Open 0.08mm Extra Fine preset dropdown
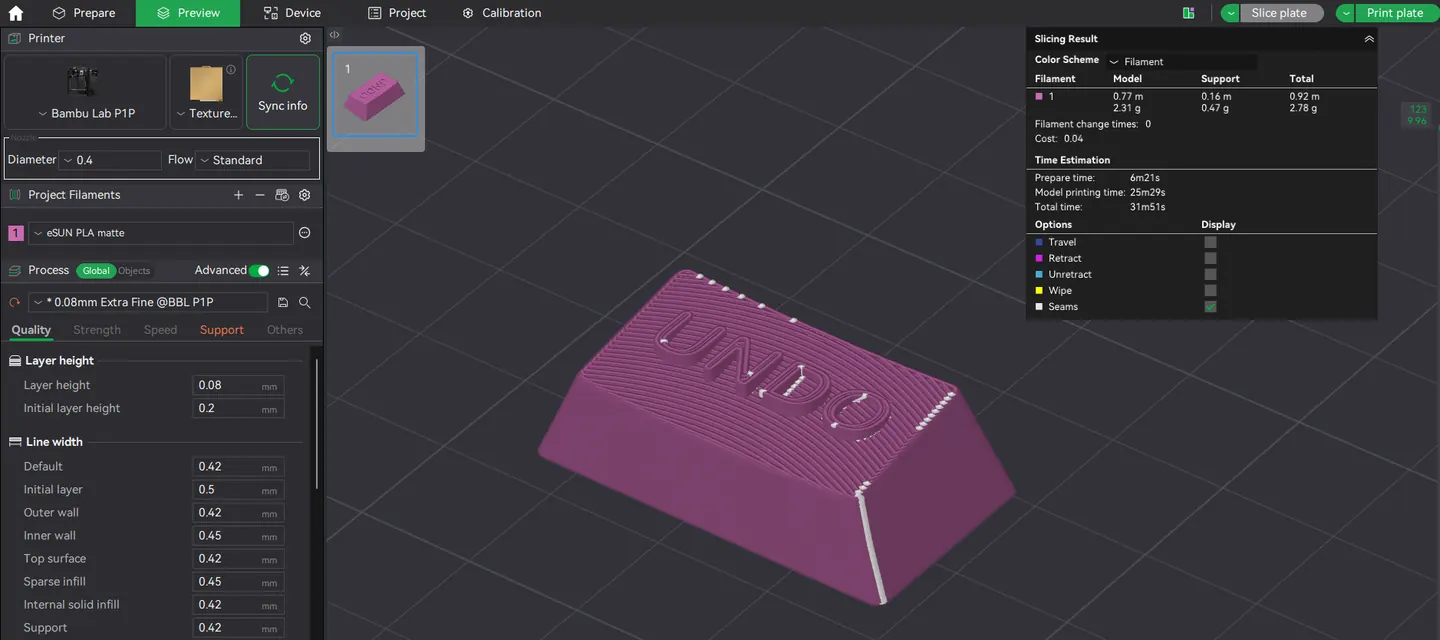This screenshot has height=640, width=1440. coord(148,302)
